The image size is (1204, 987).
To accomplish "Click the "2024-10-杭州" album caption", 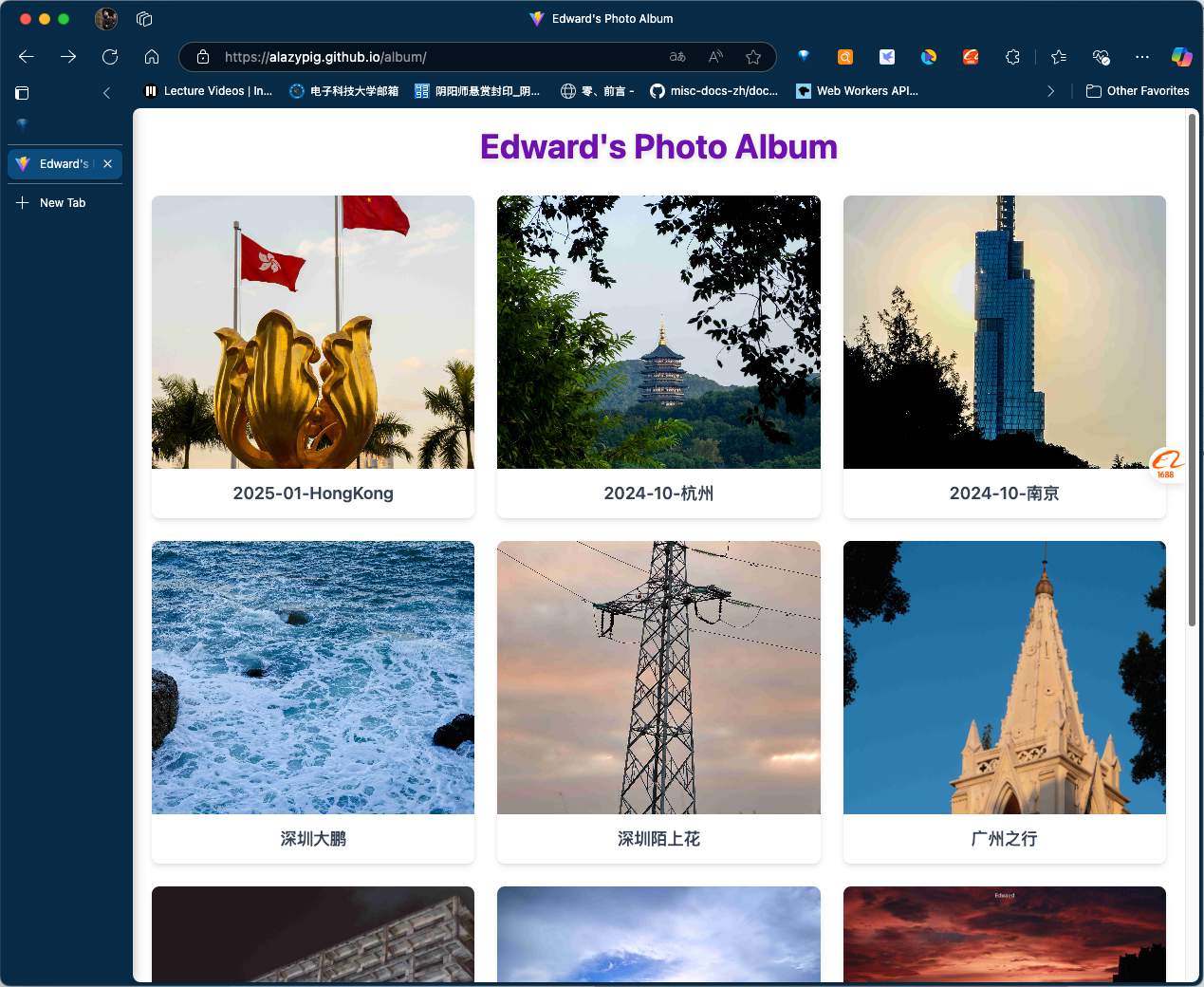I will (658, 493).
